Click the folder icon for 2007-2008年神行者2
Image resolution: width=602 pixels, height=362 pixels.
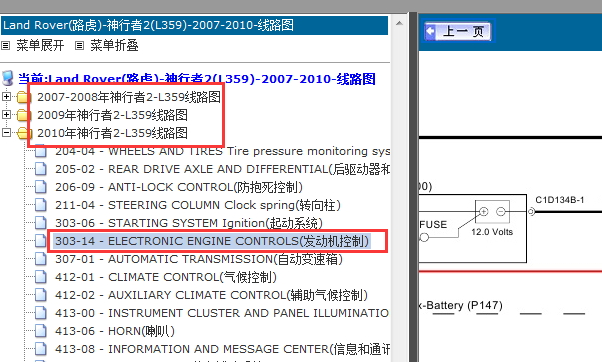coord(23,97)
